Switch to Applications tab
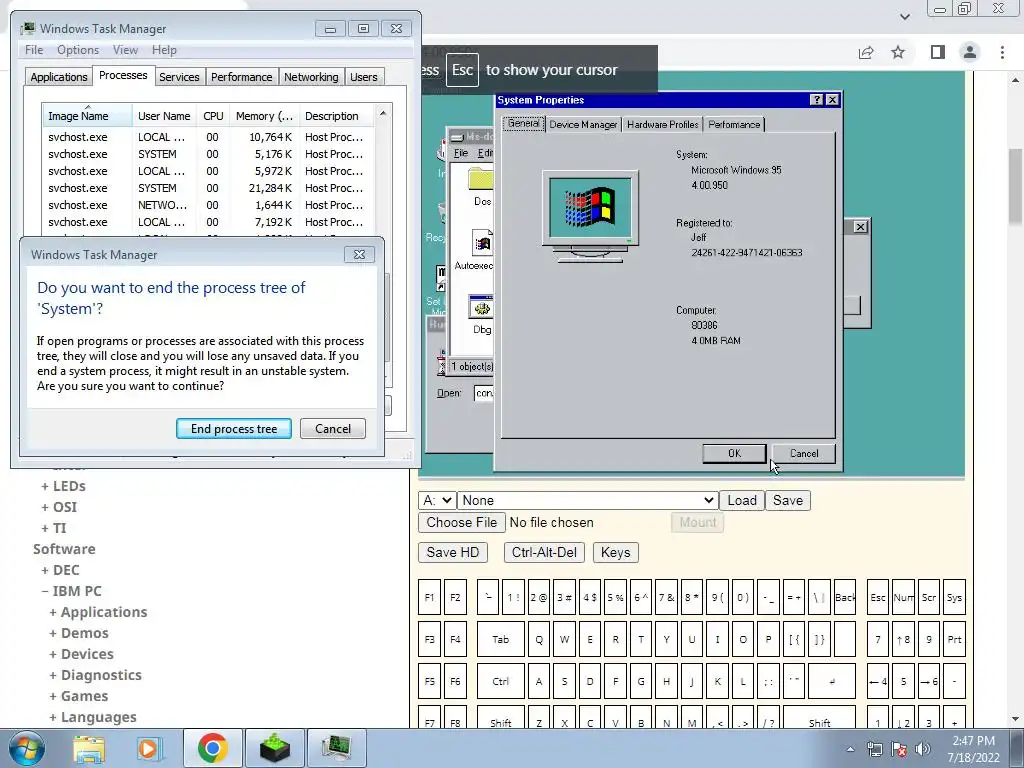Image resolution: width=1024 pixels, height=768 pixels. coord(59,77)
